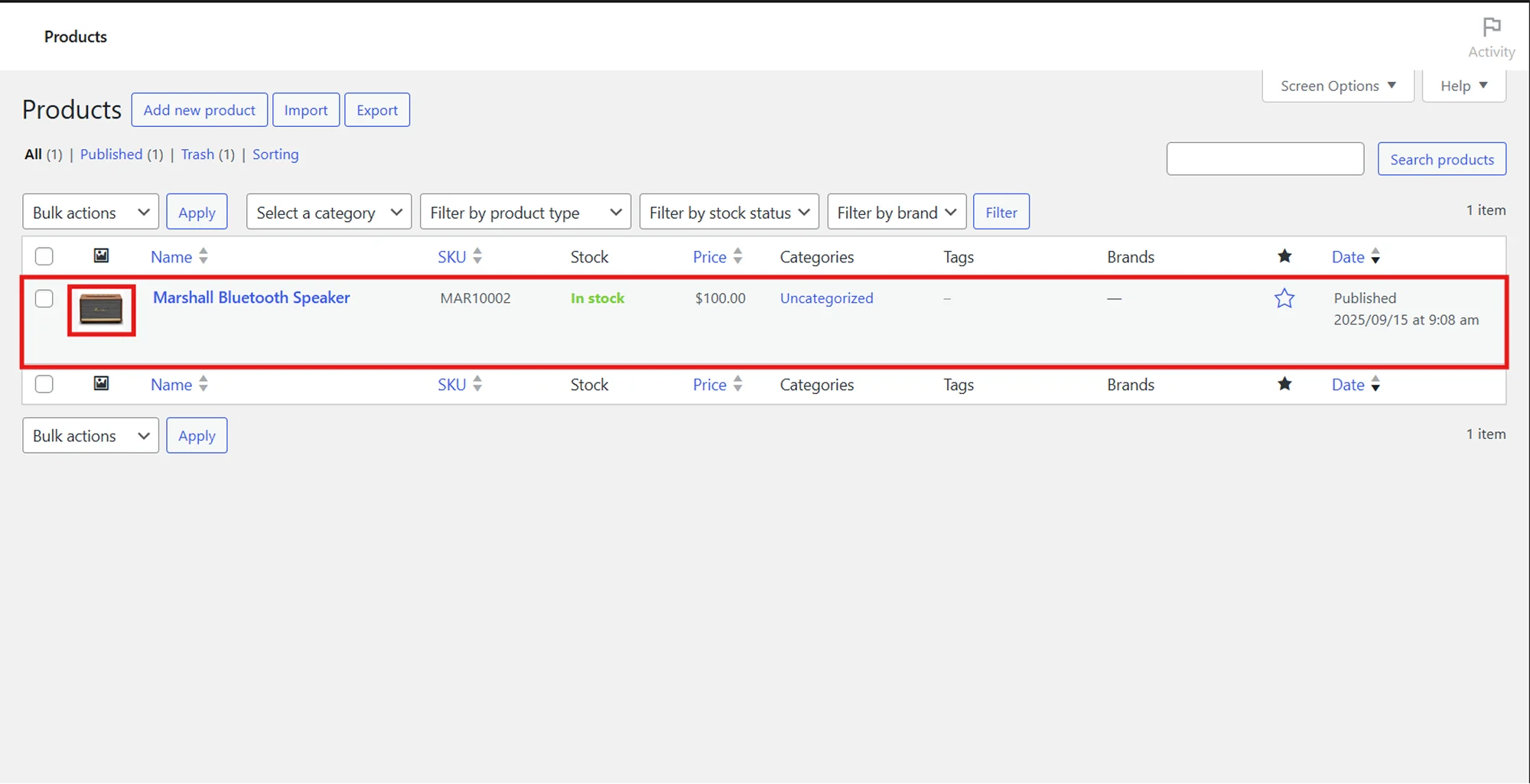The width and height of the screenshot is (1530, 784).
Task: Select all products with header checkbox
Action: 44,255
